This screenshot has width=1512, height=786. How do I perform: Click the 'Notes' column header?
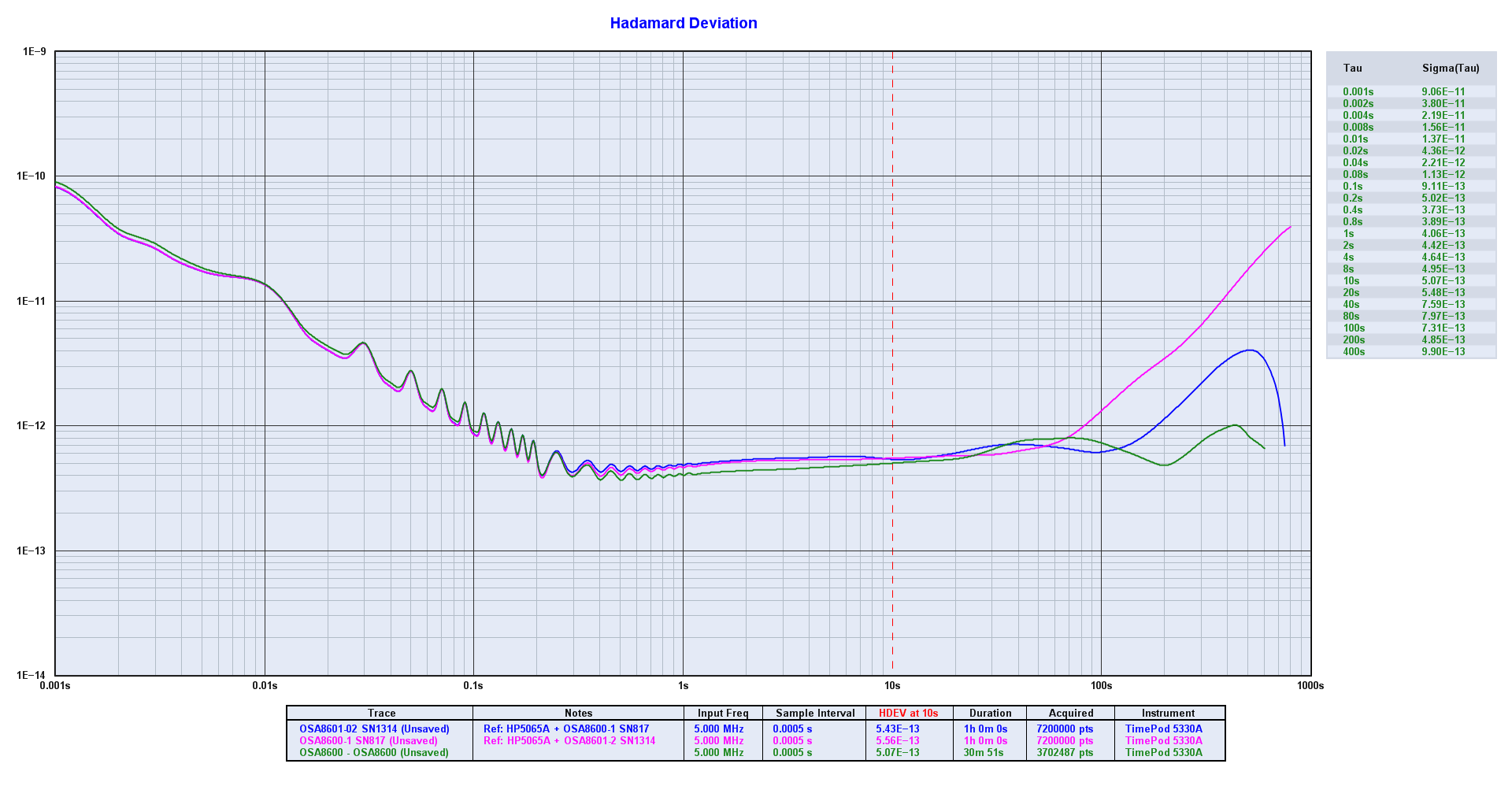click(578, 713)
